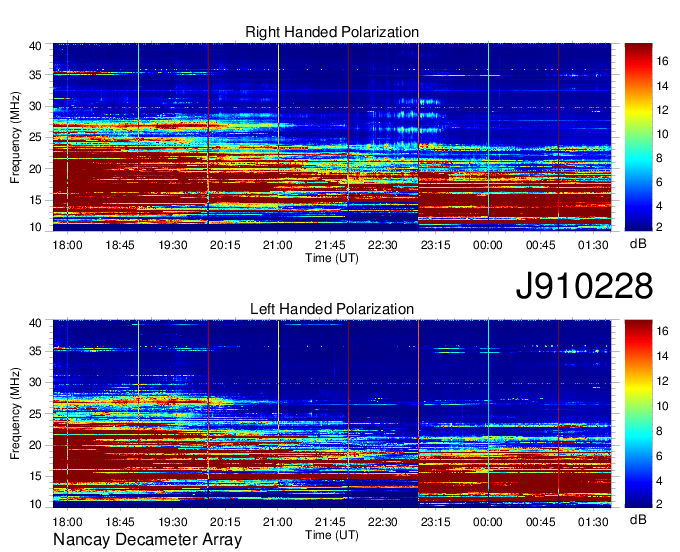Click the 18:45 time tick on Right Handed plot
This screenshot has height=552, width=680.
point(120,245)
